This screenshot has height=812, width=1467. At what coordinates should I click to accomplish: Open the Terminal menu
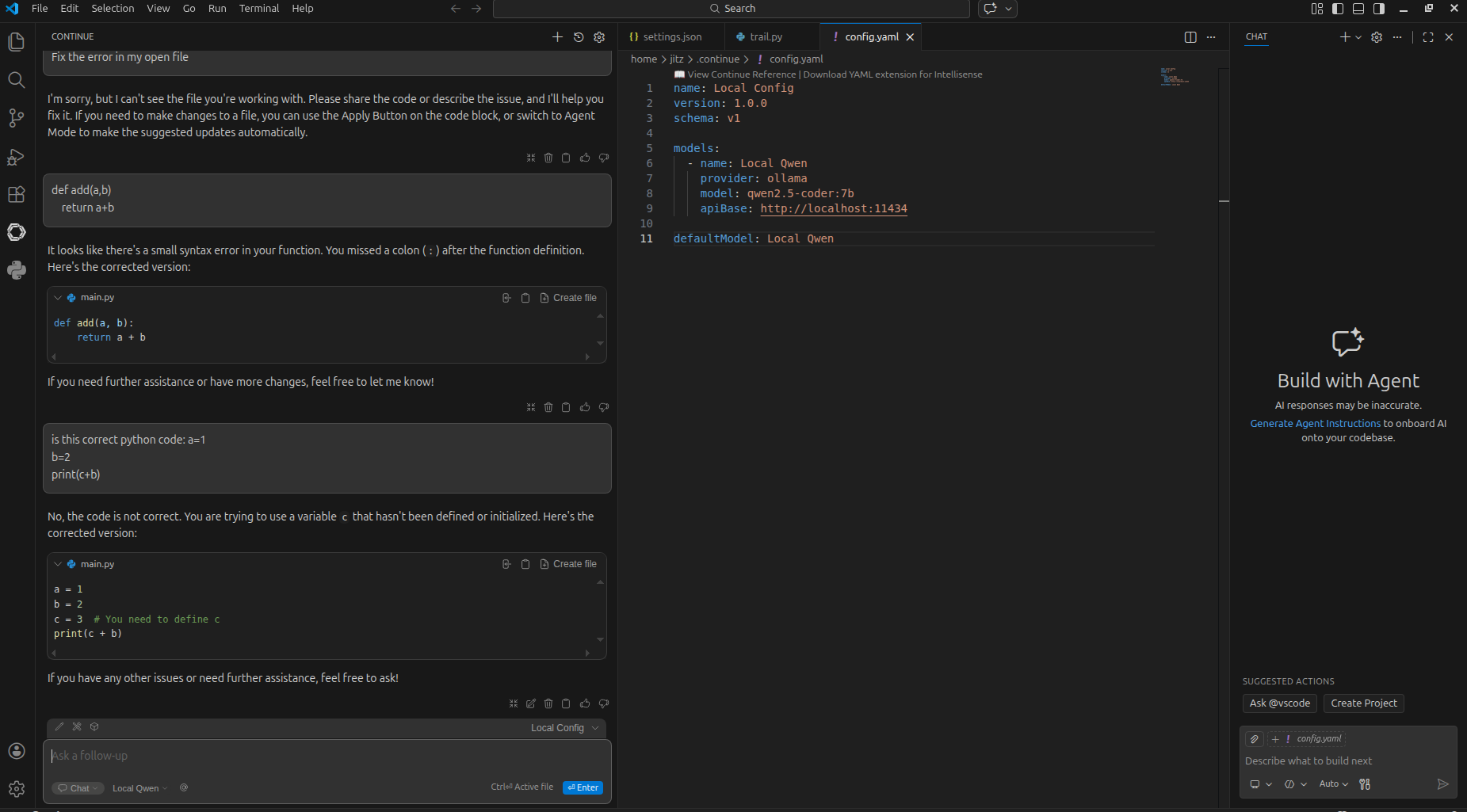tap(259, 9)
